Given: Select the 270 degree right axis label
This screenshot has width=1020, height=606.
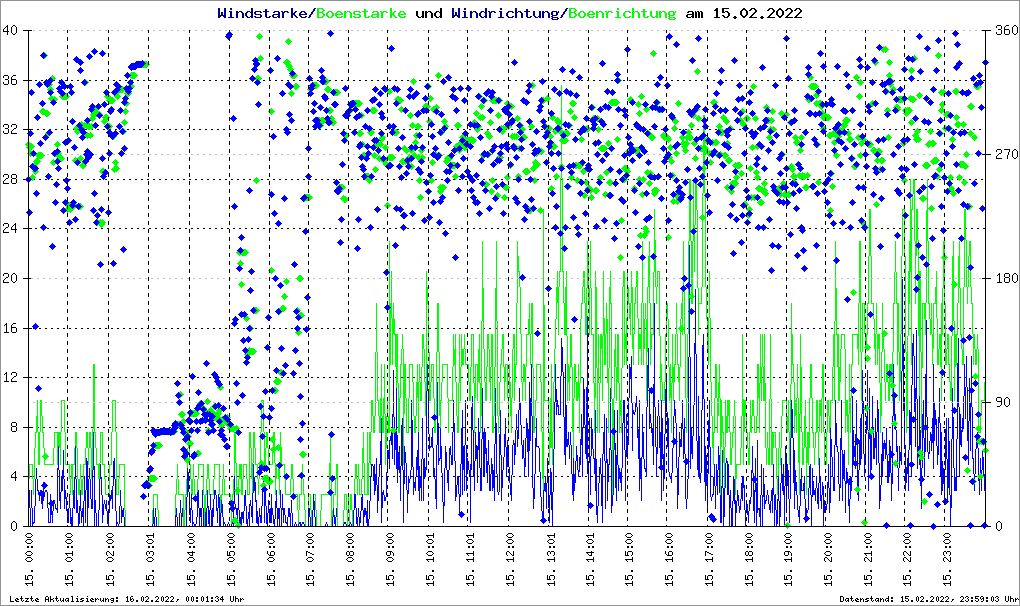Looking at the screenshot, I should [1004, 154].
